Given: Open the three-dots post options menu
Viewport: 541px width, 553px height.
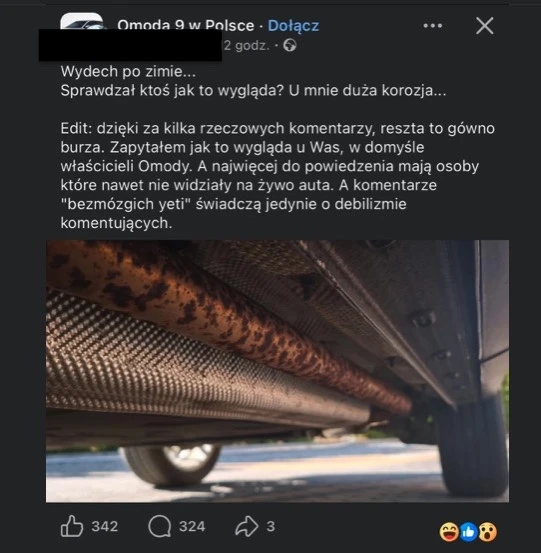Looking at the screenshot, I should point(433,26).
